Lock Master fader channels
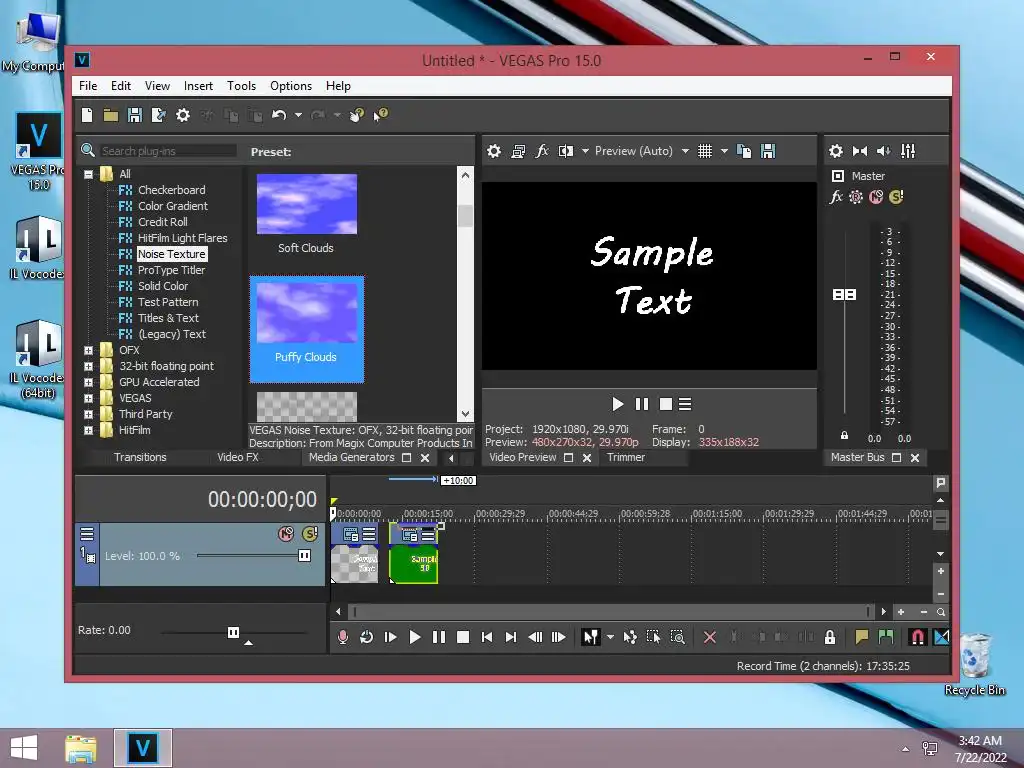This screenshot has width=1024, height=768. click(x=844, y=436)
